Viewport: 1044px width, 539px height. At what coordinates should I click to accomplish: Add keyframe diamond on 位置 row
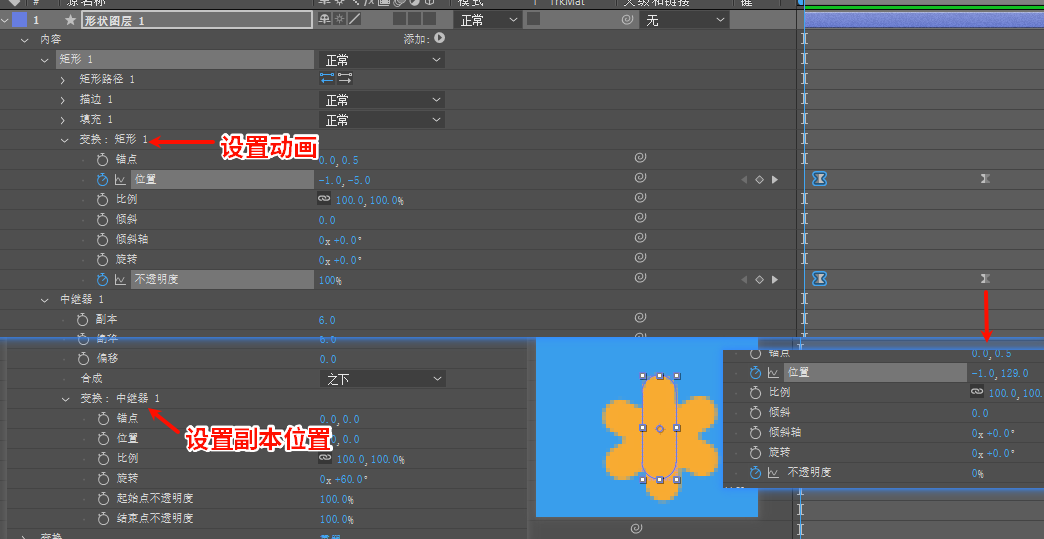tap(760, 180)
